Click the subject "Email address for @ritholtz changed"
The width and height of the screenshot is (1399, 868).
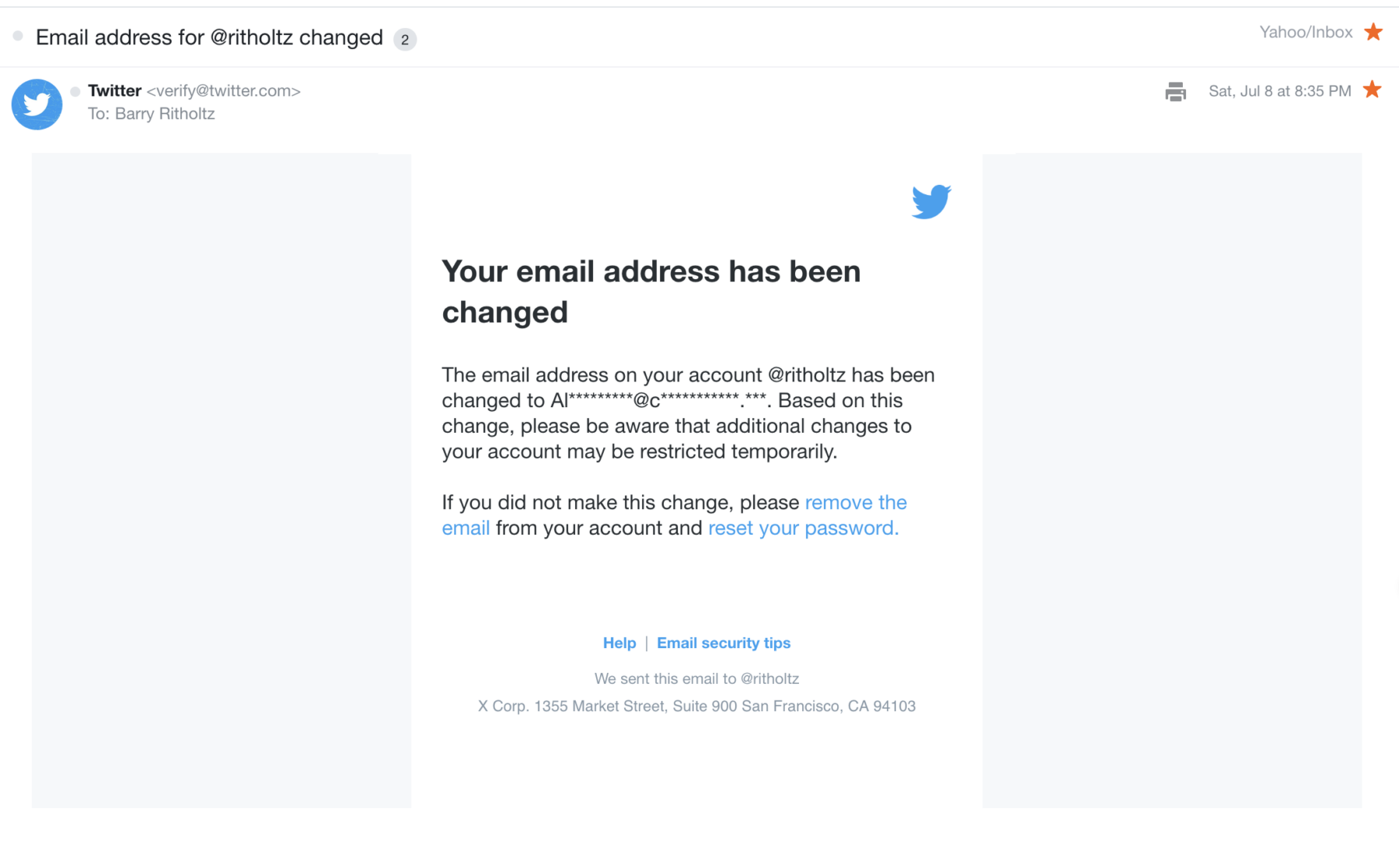209,37
